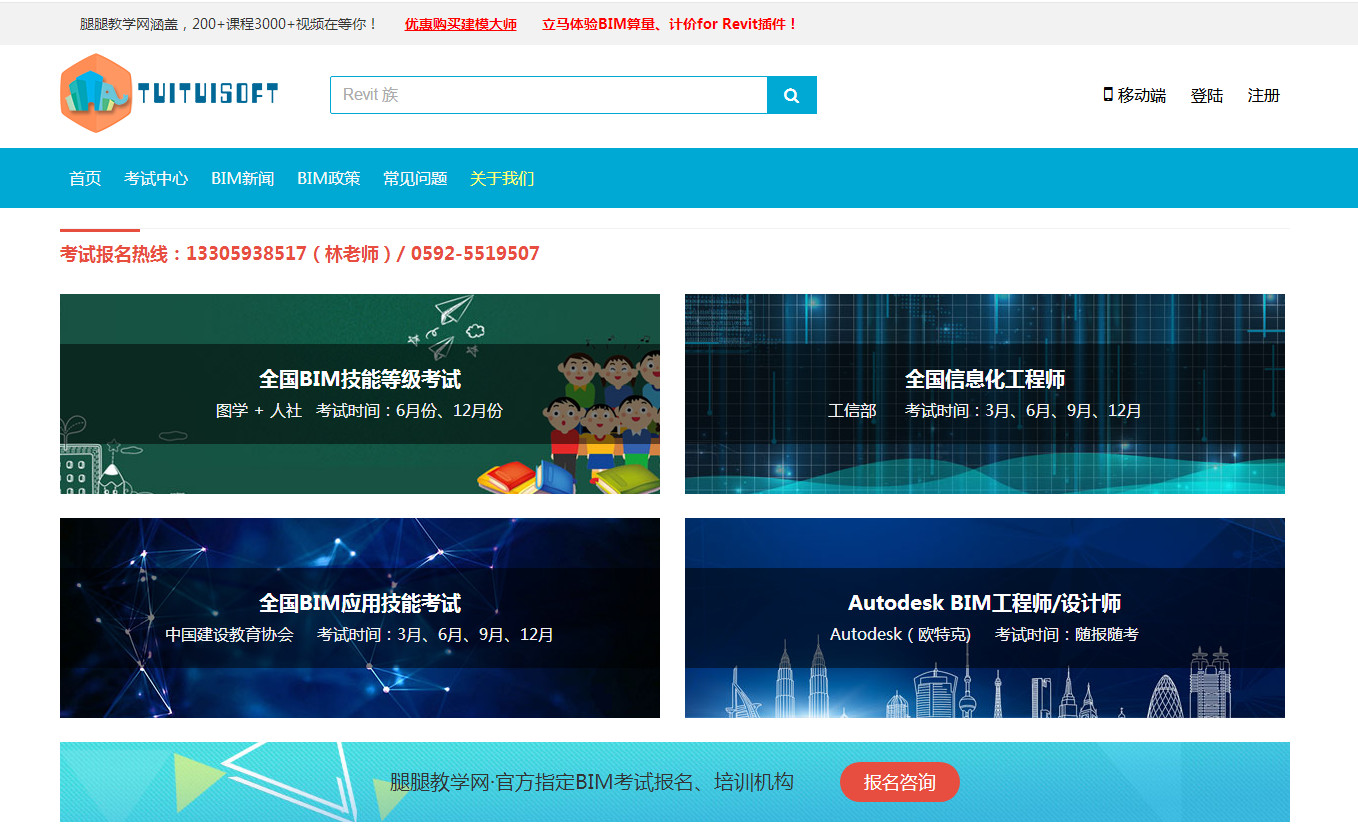Open 考试中心 in the navigation bar
The height and width of the screenshot is (834, 1358).
(156, 178)
